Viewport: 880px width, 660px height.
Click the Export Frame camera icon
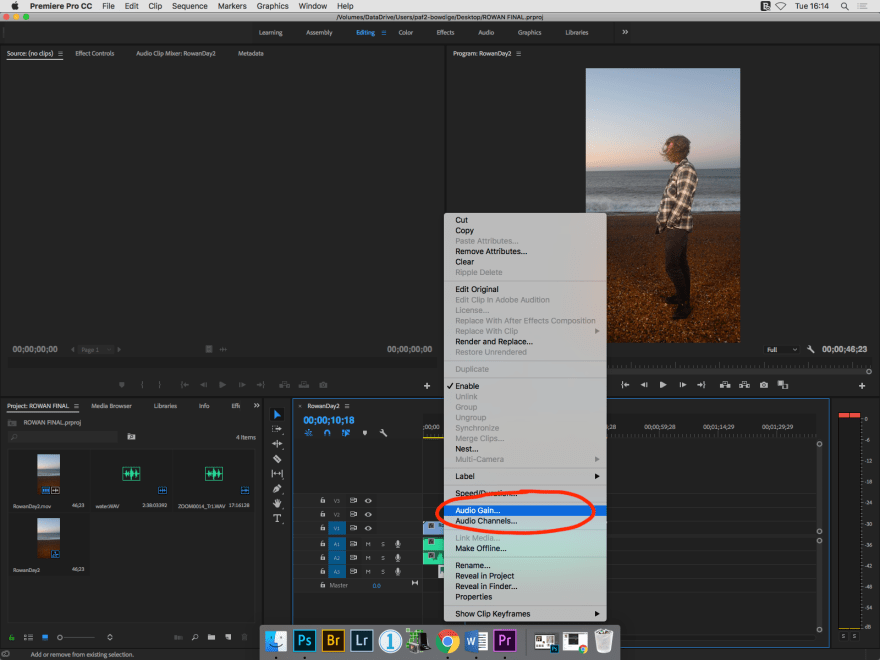pos(763,384)
